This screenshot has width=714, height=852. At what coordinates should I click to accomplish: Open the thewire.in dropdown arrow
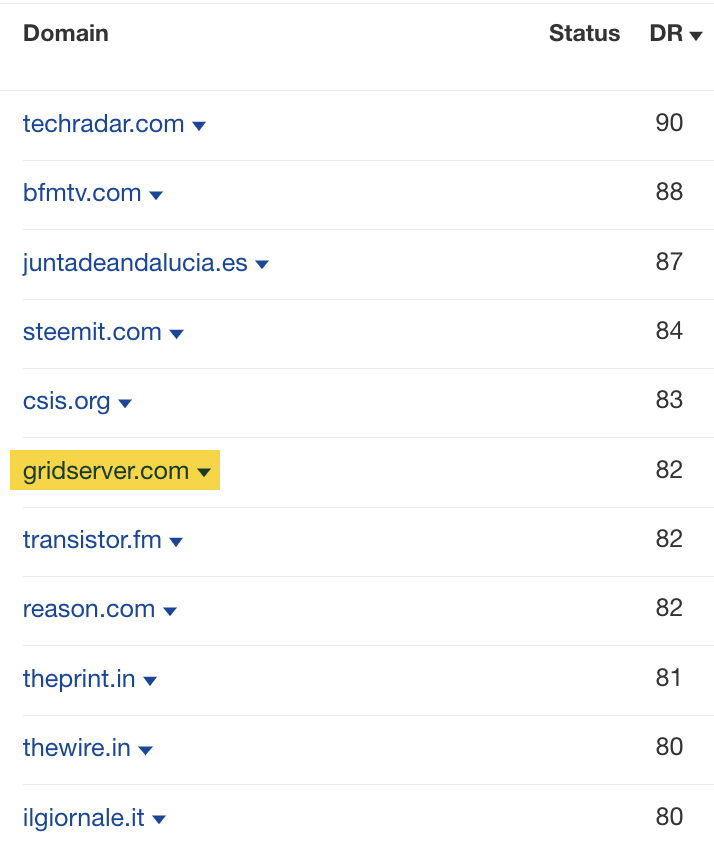[145, 750]
